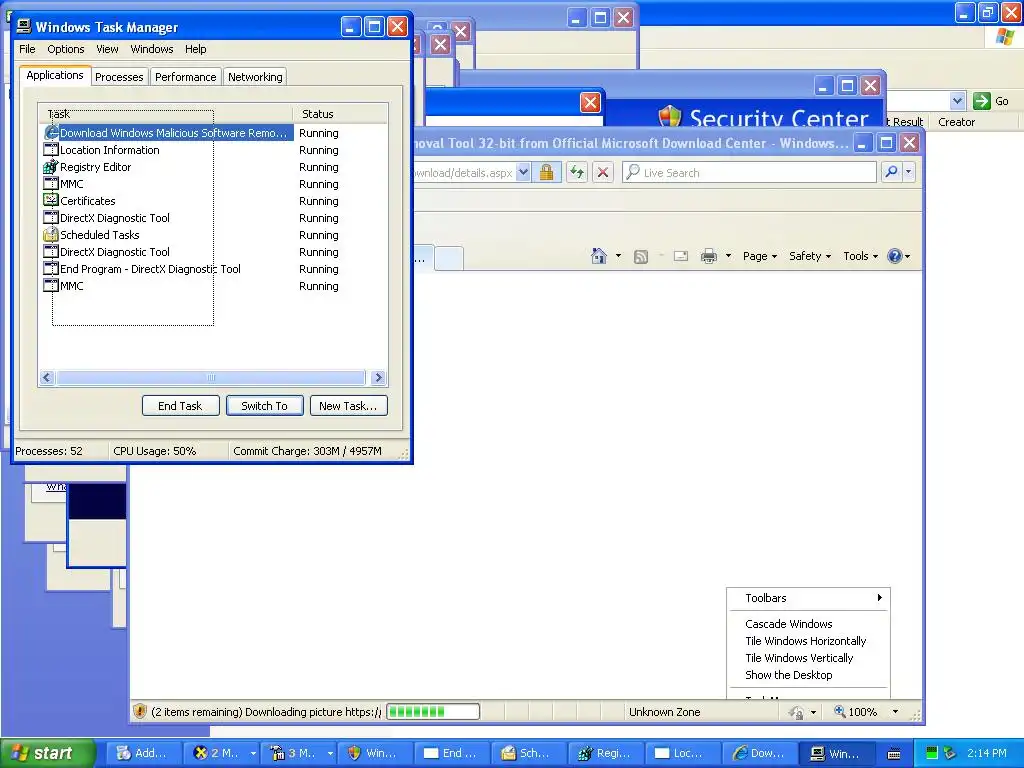Click the Start button
This screenshot has height=768, width=1024.
point(48,753)
